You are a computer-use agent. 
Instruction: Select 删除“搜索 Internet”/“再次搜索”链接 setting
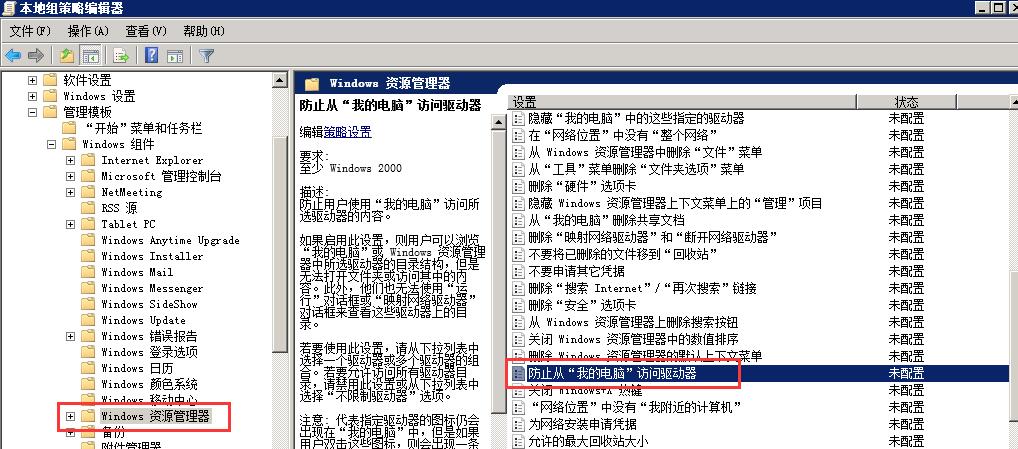coord(642,288)
